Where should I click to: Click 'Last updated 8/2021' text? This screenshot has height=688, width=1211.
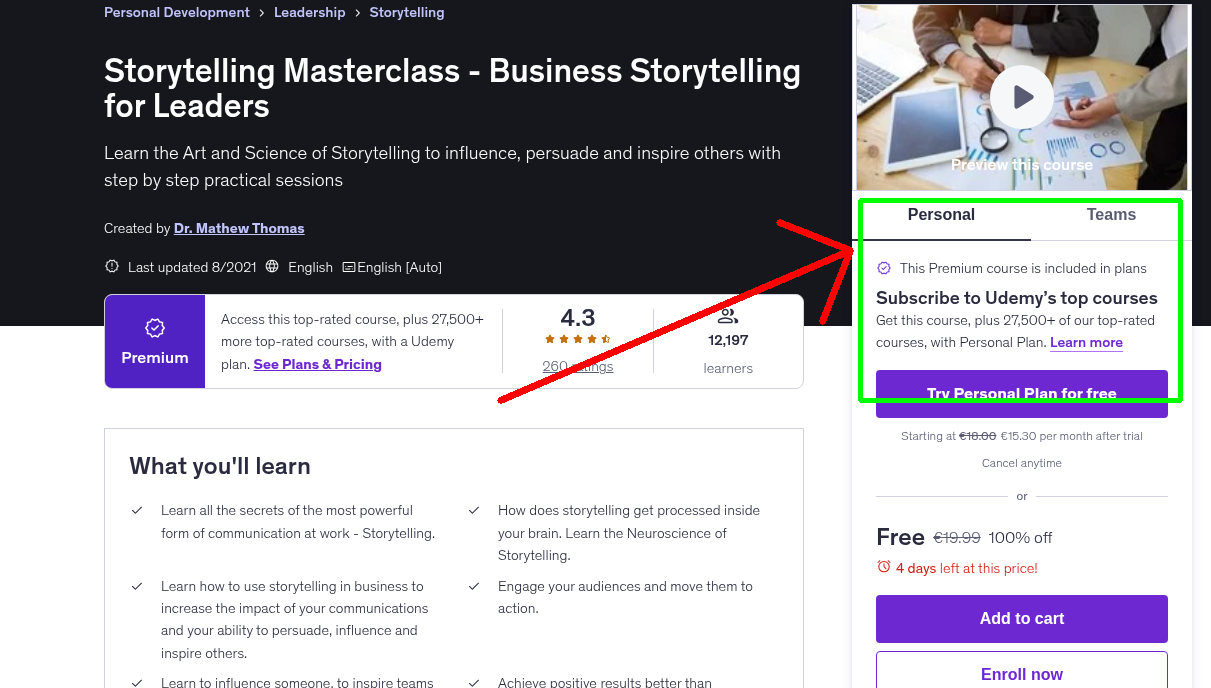point(192,267)
